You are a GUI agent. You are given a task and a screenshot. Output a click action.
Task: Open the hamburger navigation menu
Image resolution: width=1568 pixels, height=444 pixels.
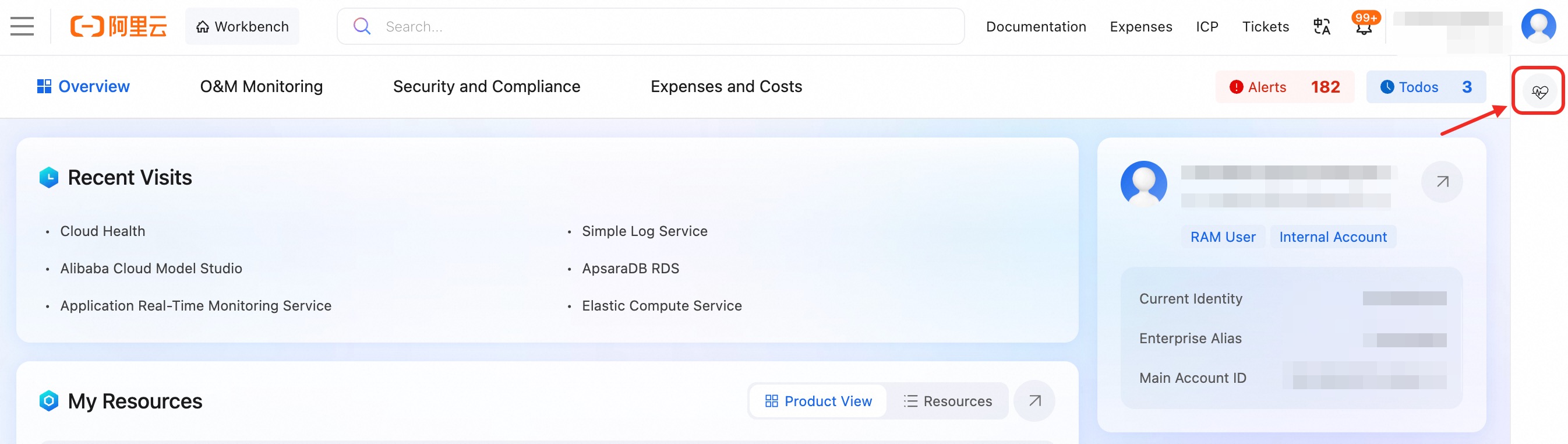(22, 26)
